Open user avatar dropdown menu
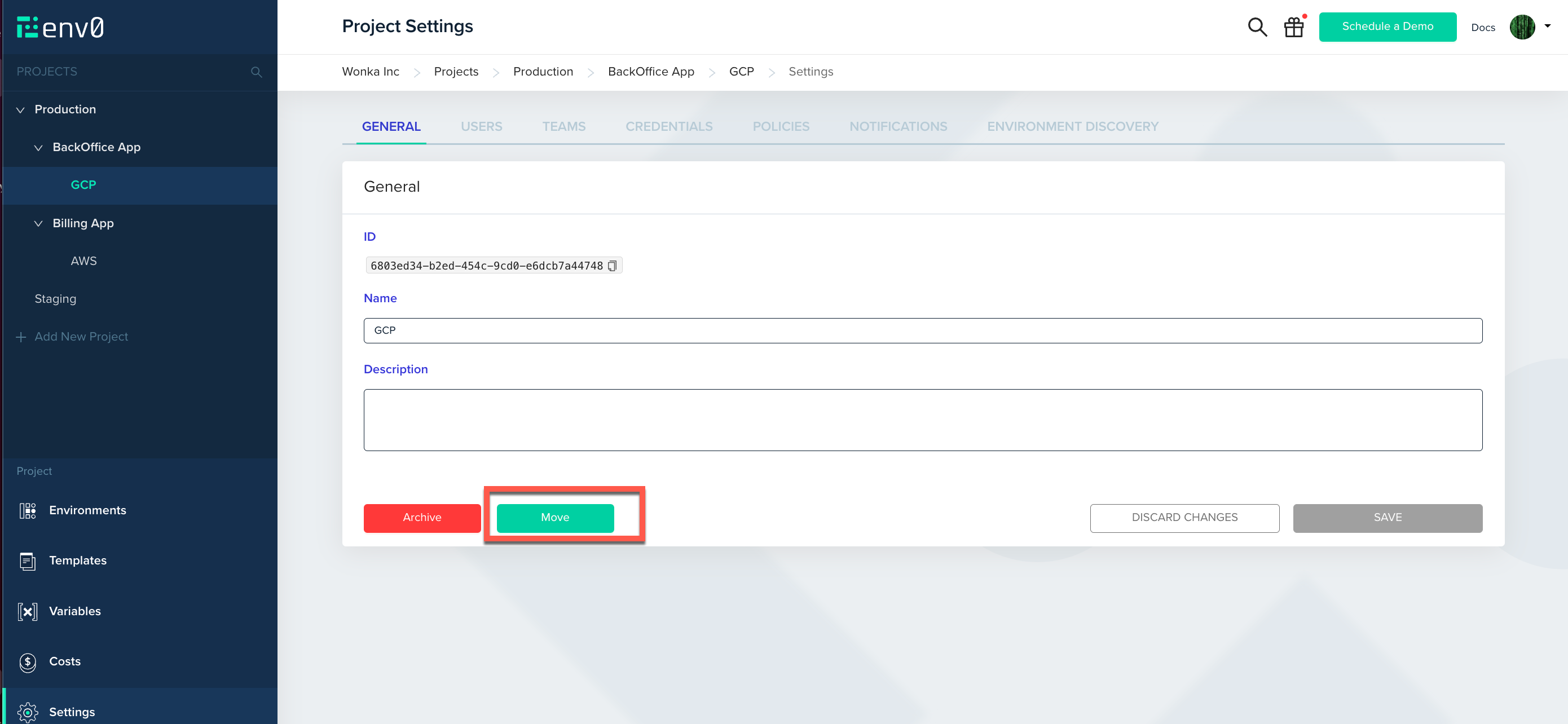Viewport: 1568px width, 724px height. point(1529,27)
